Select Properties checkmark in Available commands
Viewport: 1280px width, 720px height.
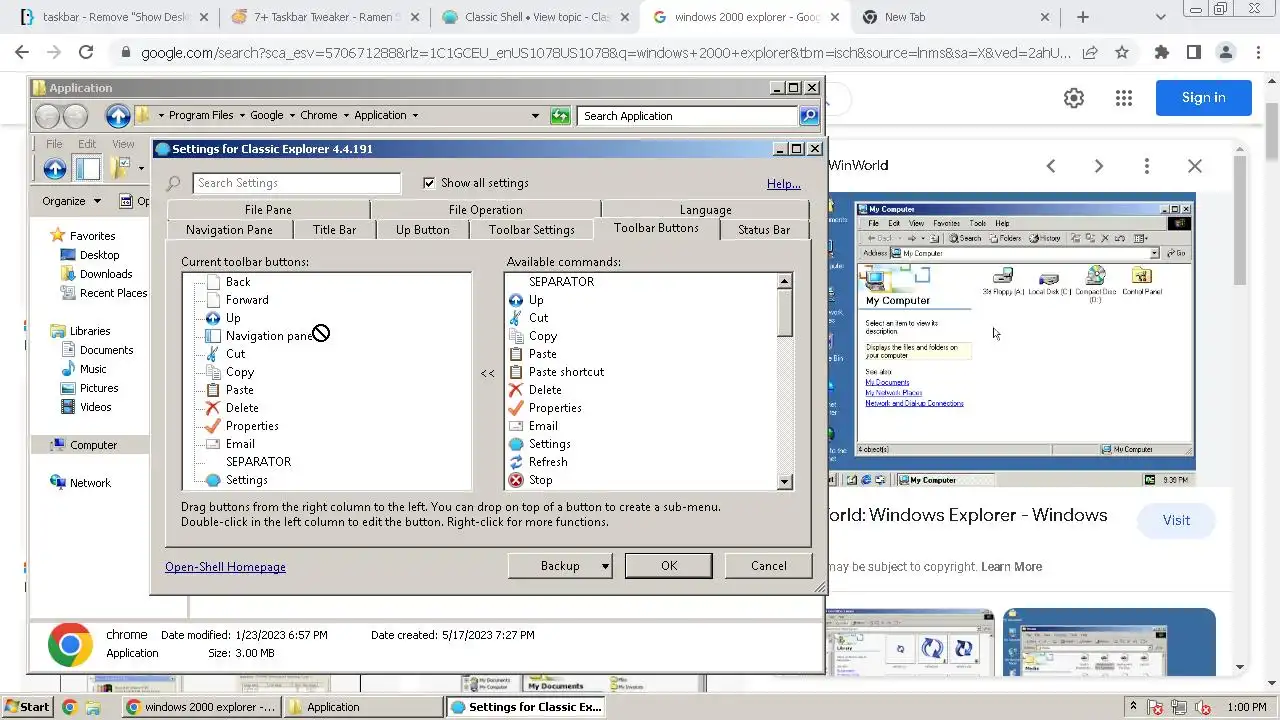516,408
